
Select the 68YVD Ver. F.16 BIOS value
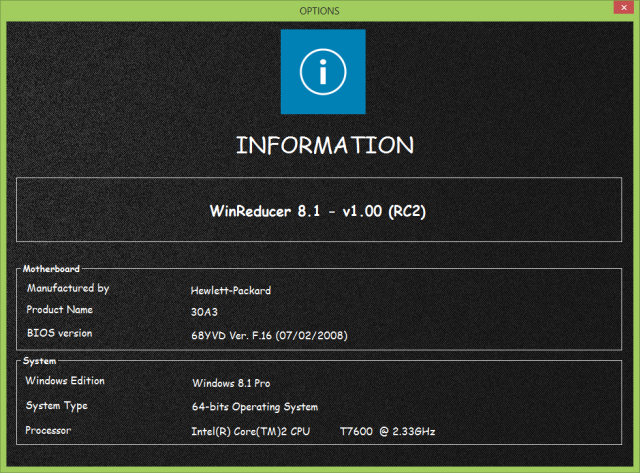pos(268,334)
